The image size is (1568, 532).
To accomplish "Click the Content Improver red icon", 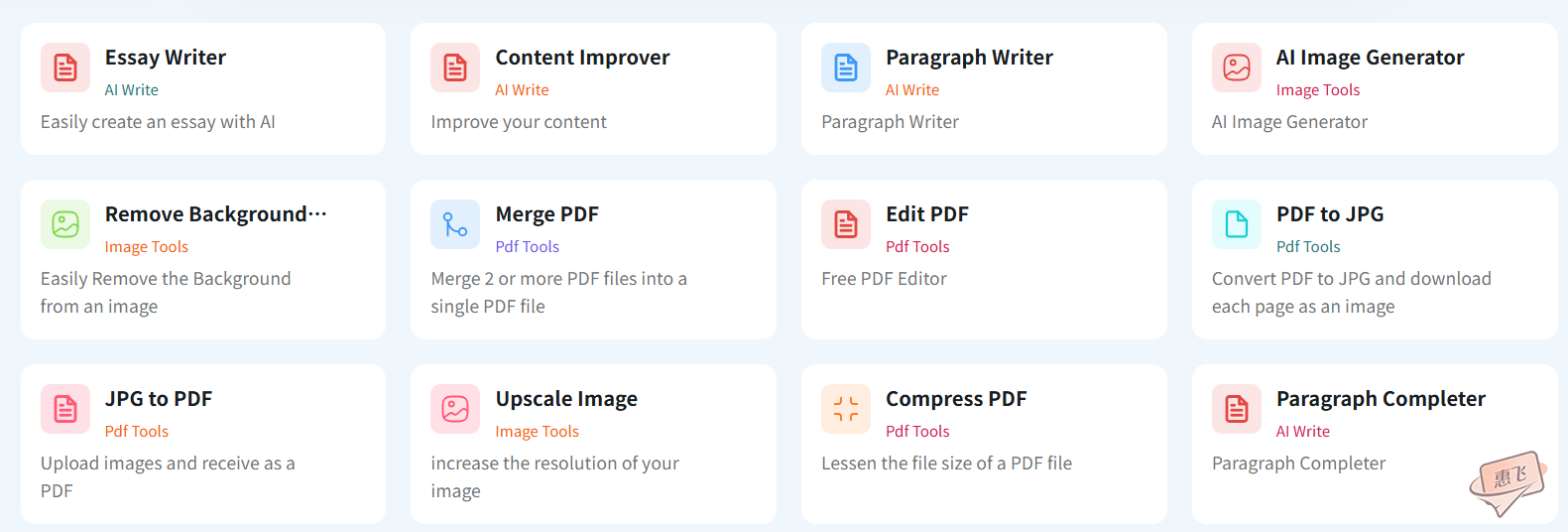I will pyautogui.click(x=455, y=67).
